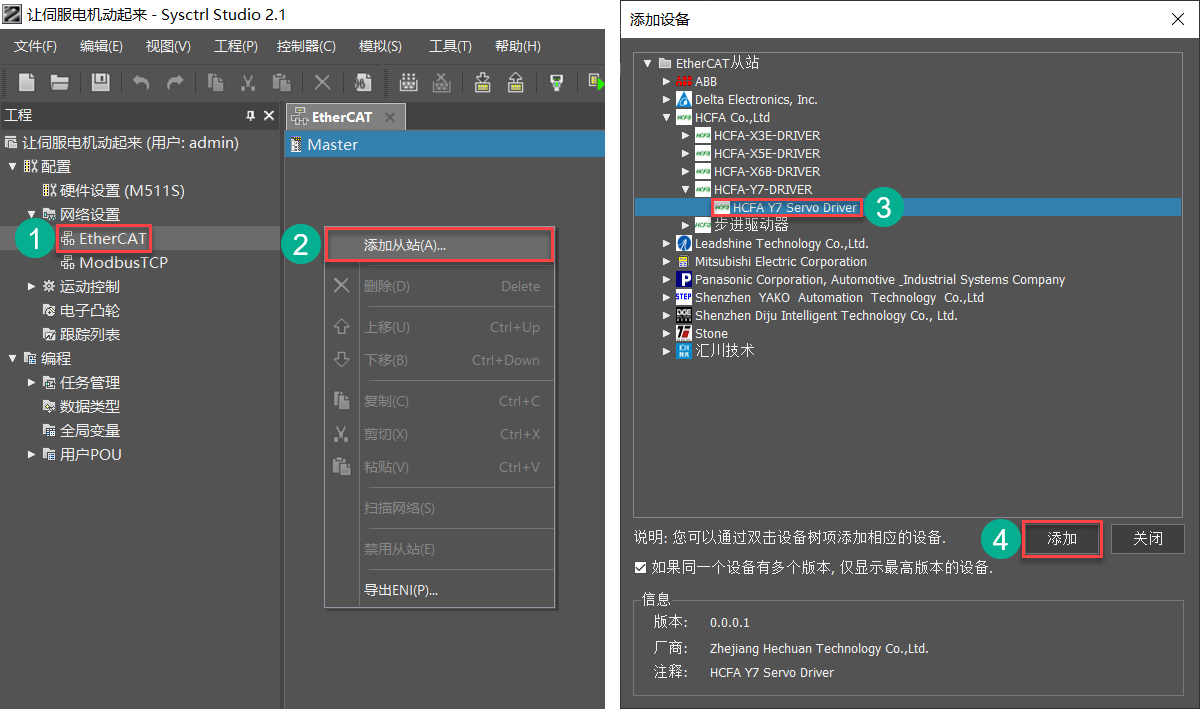Collapse the 编程 tree node
The width and height of the screenshot is (1200, 709).
tap(13, 358)
